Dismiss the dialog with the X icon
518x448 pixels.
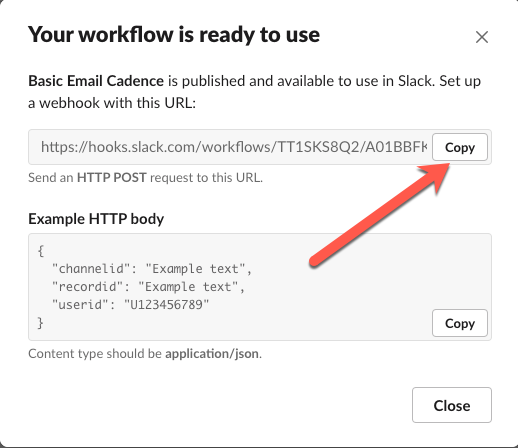click(x=482, y=37)
